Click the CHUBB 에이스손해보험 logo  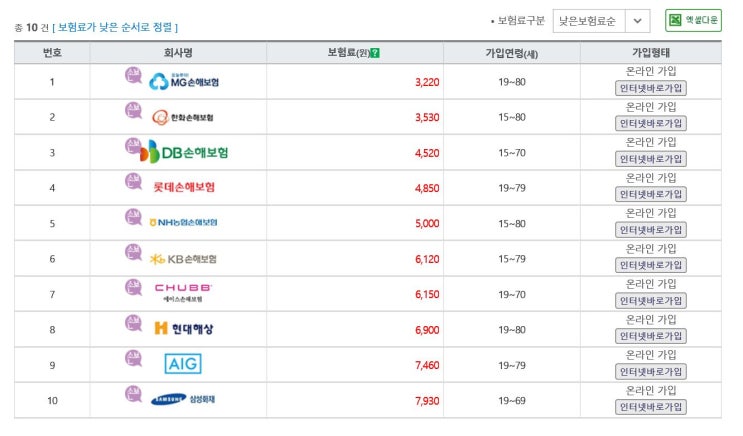click(183, 293)
